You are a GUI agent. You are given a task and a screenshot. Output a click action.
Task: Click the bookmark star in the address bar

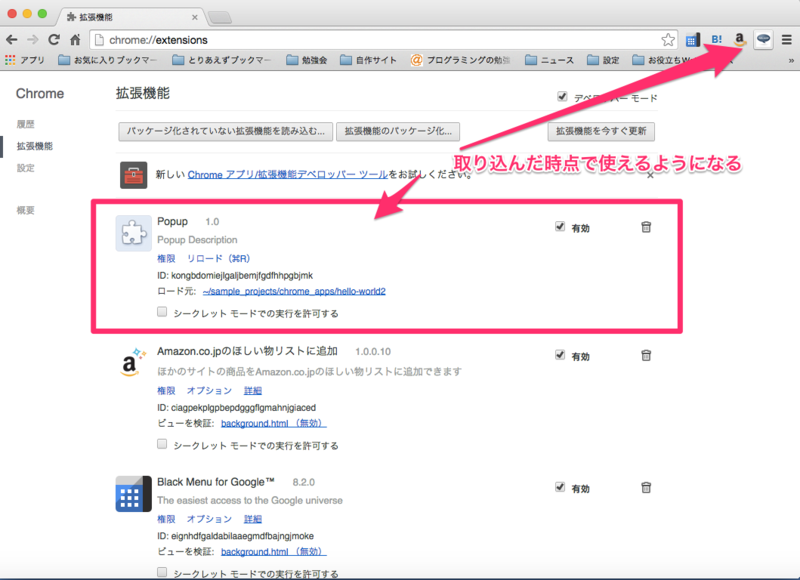coord(667,39)
